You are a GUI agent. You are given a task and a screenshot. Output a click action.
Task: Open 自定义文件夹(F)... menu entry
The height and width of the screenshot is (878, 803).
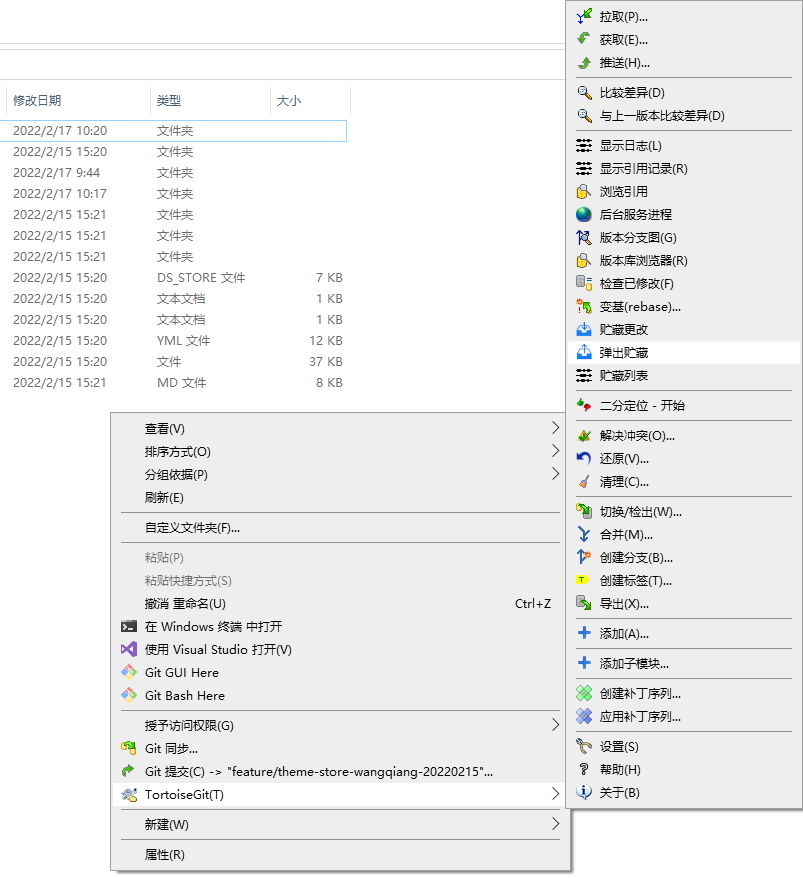[x=340, y=527]
